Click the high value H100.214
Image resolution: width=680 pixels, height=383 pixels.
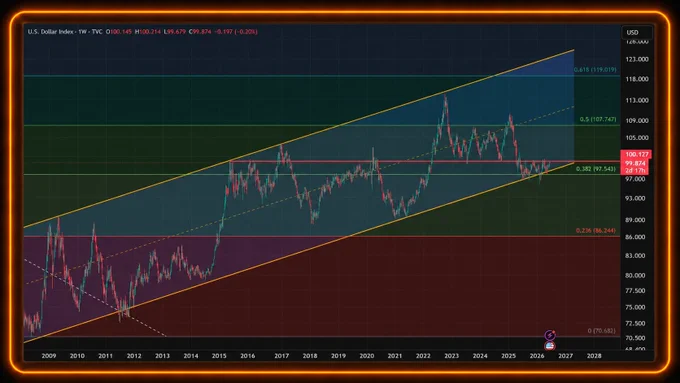click(148, 32)
